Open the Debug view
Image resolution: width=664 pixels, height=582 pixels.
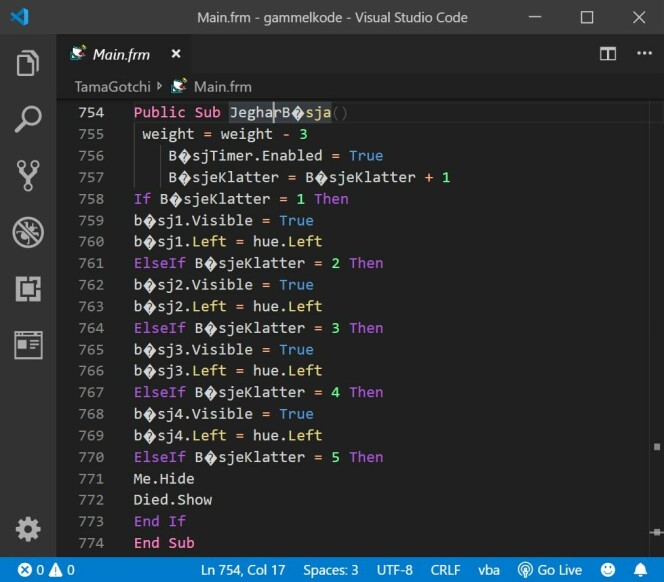coord(28,232)
